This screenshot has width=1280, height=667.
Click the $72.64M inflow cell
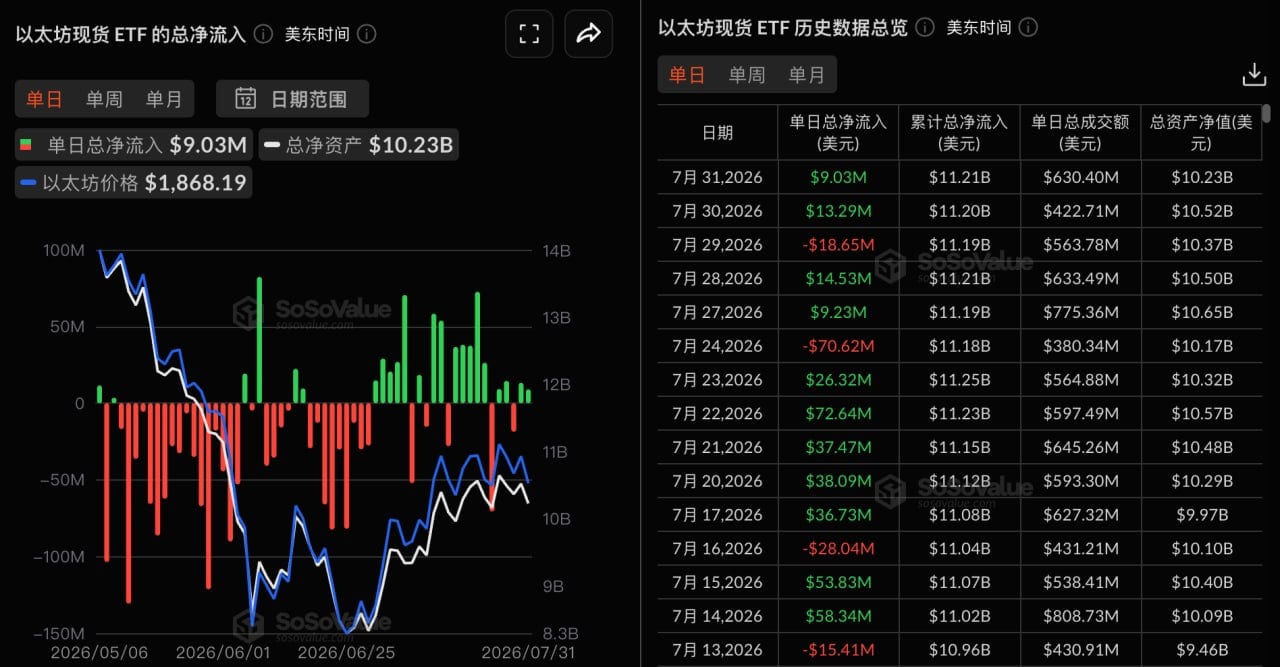[838, 413]
